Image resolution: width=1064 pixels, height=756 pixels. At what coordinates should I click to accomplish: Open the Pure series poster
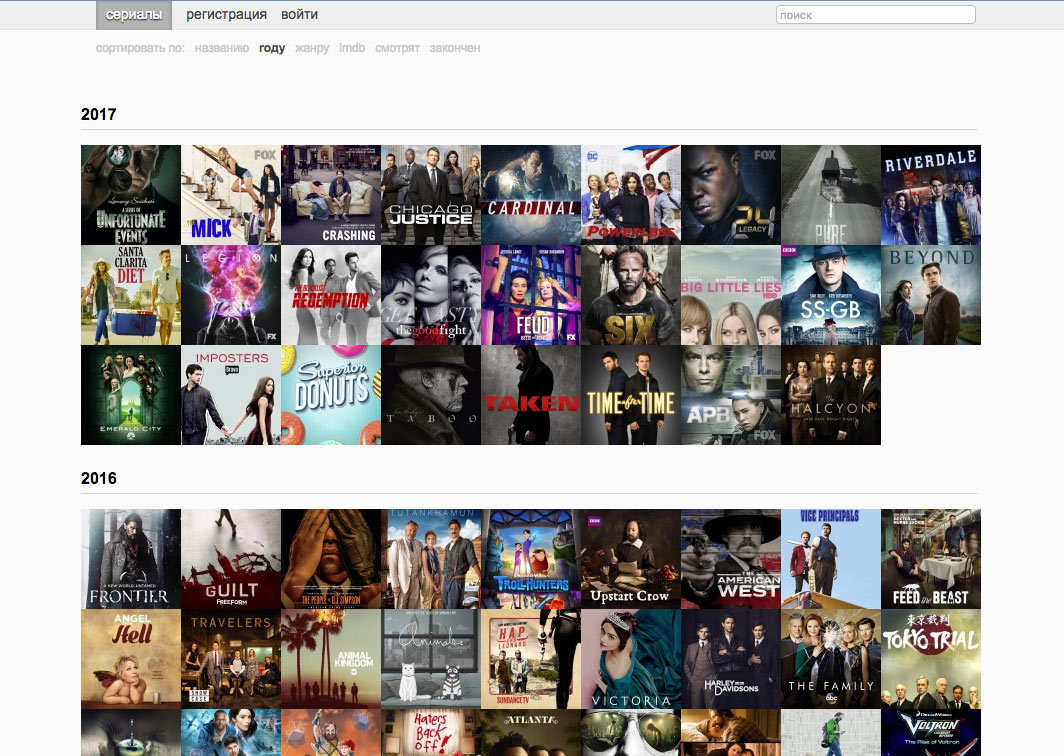pyautogui.click(x=831, y=195)
